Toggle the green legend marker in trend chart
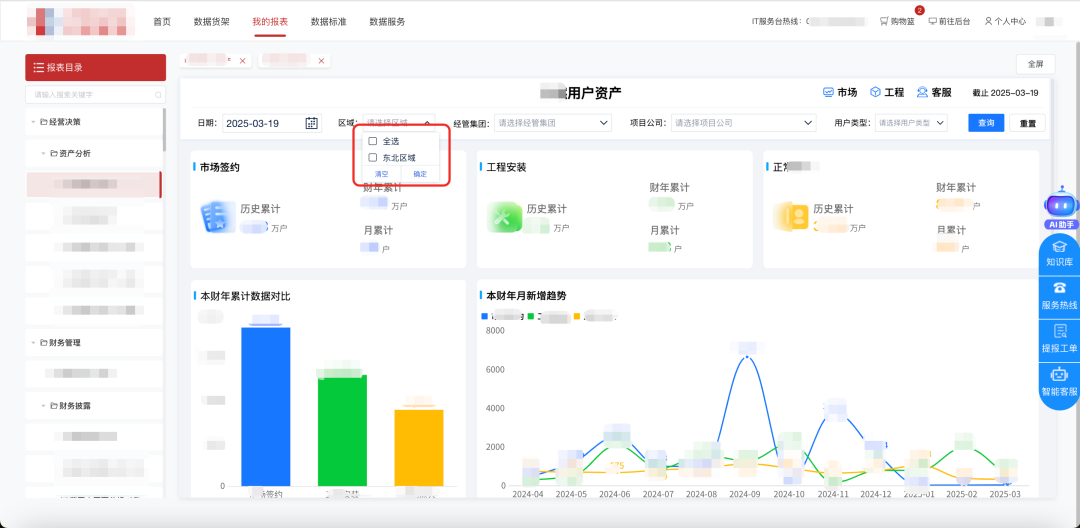Screen dimensions: 1080x528 (531, 317)
